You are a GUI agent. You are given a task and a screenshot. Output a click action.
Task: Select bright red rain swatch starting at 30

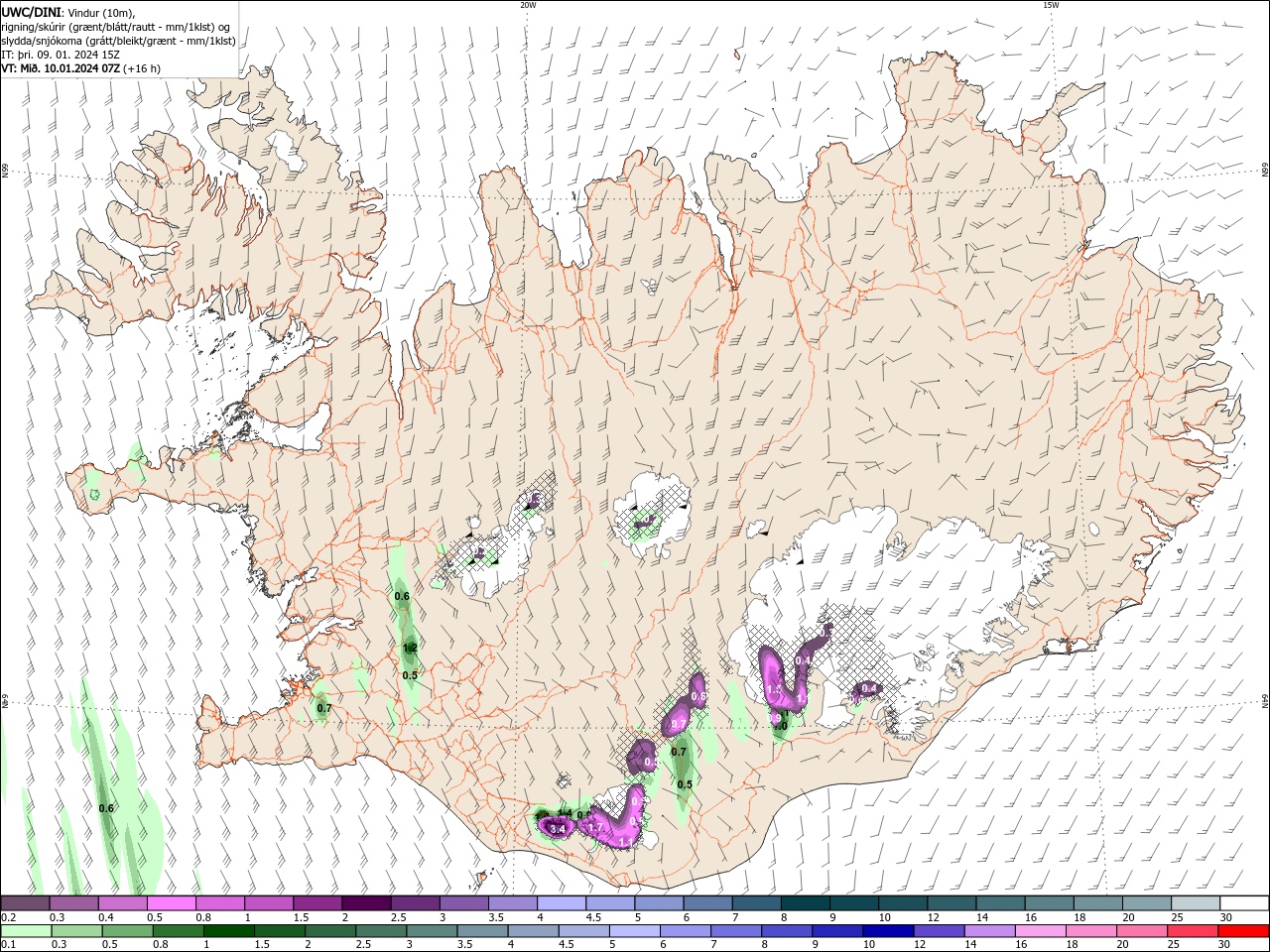1242,931
